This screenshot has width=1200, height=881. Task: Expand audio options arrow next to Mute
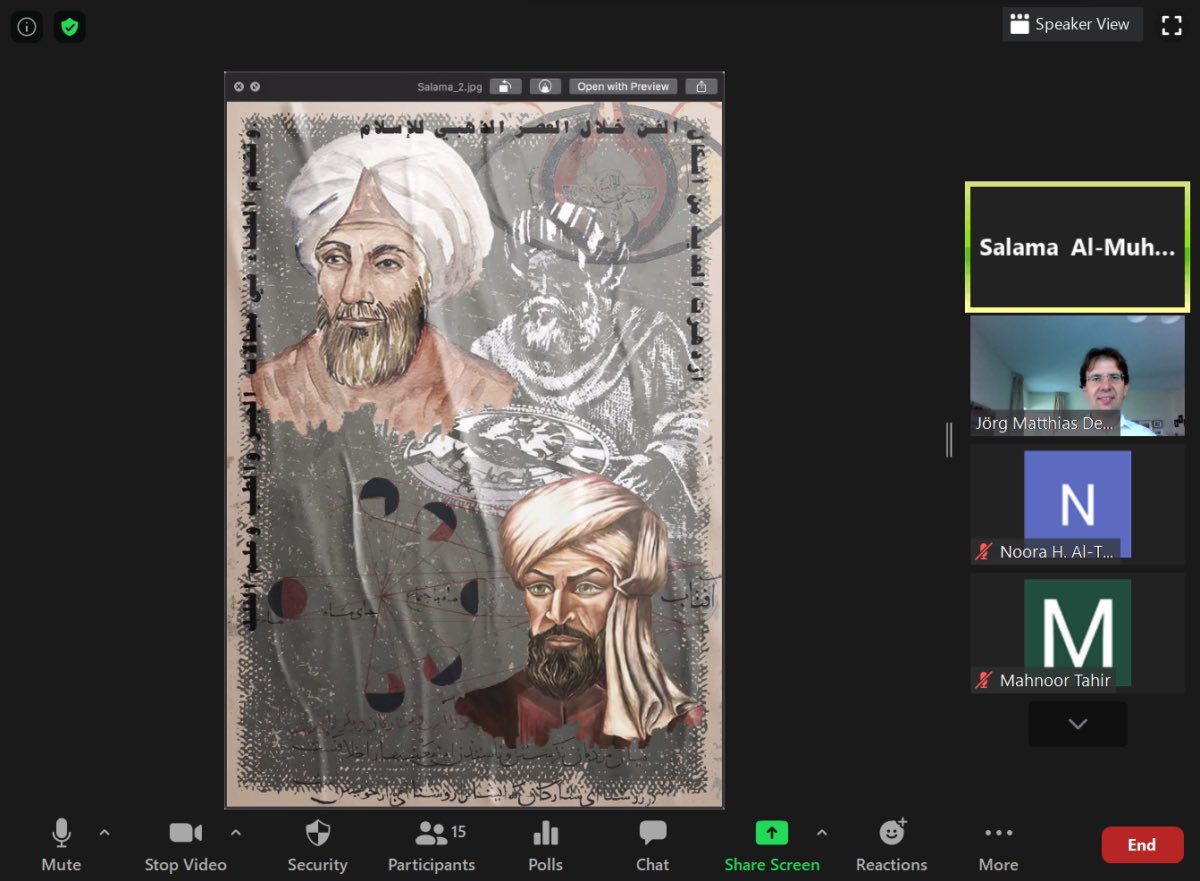pos(104,832)
